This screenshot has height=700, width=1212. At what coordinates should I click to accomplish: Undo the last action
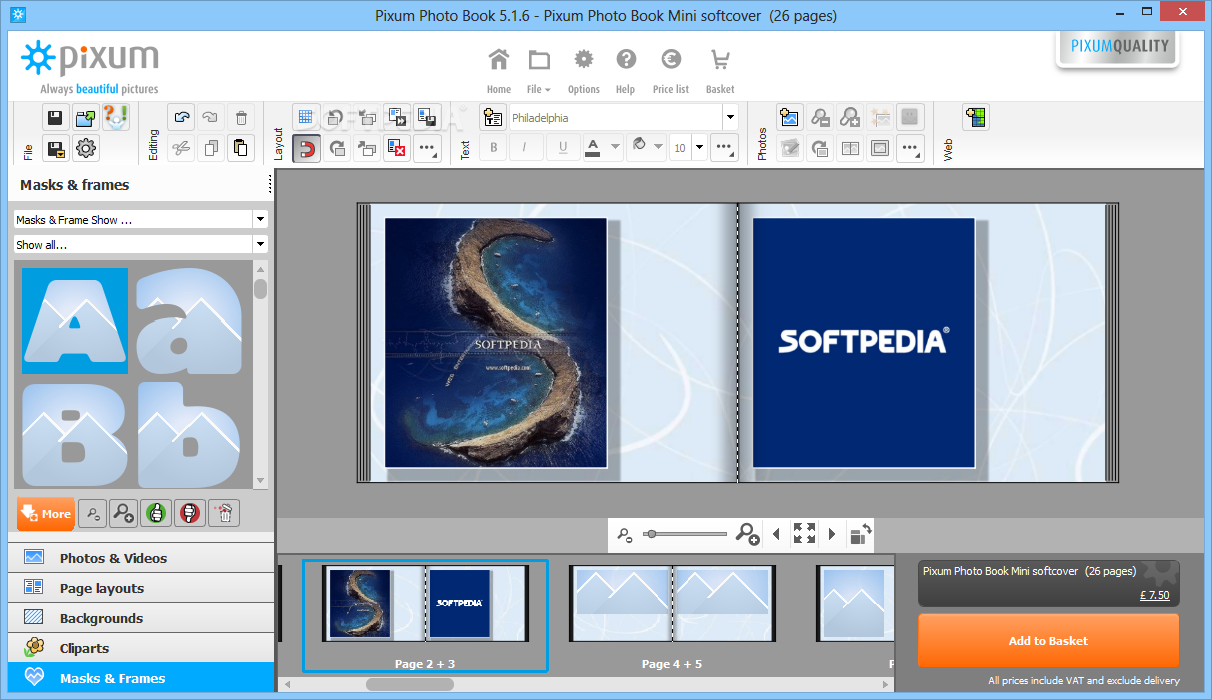pyautogui.click(x=181, y=118)
